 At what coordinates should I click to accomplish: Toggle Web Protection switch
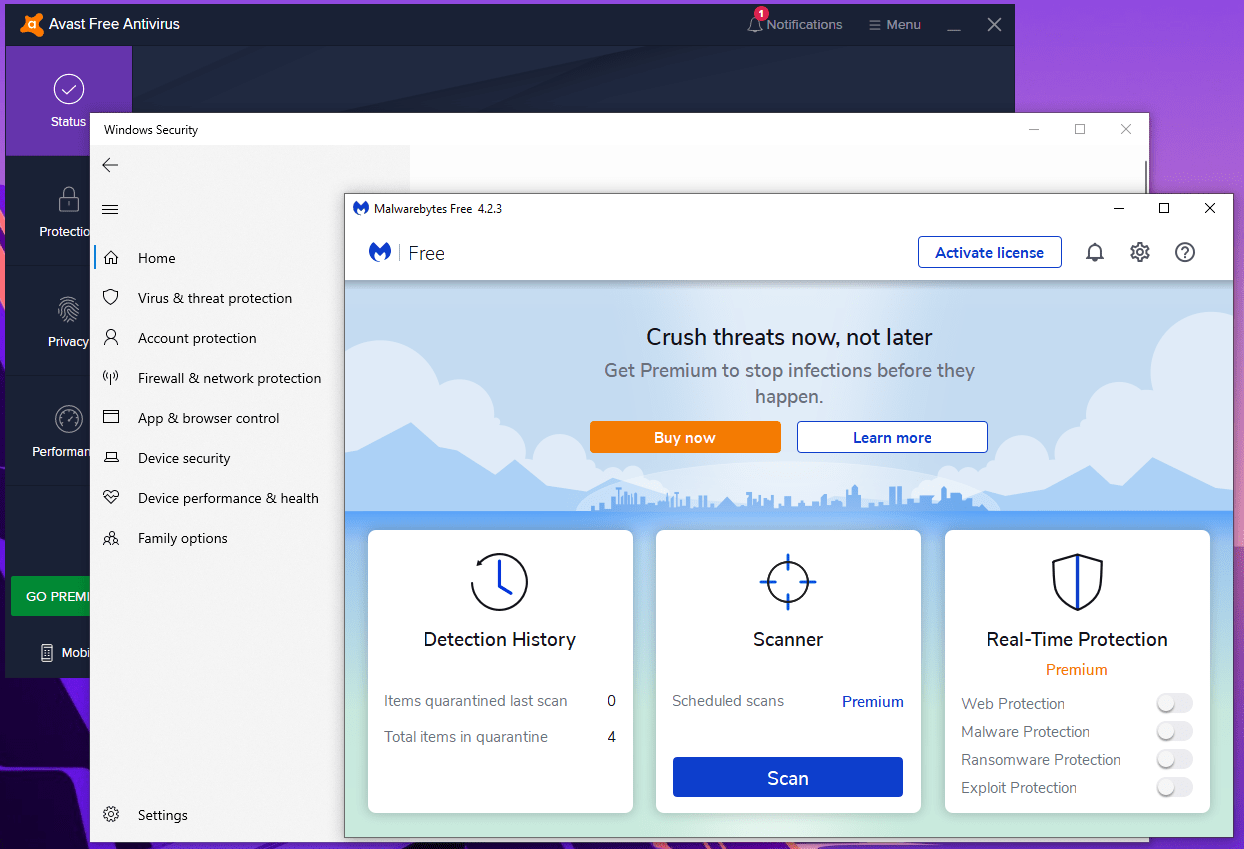click(x=1174, y=704)
